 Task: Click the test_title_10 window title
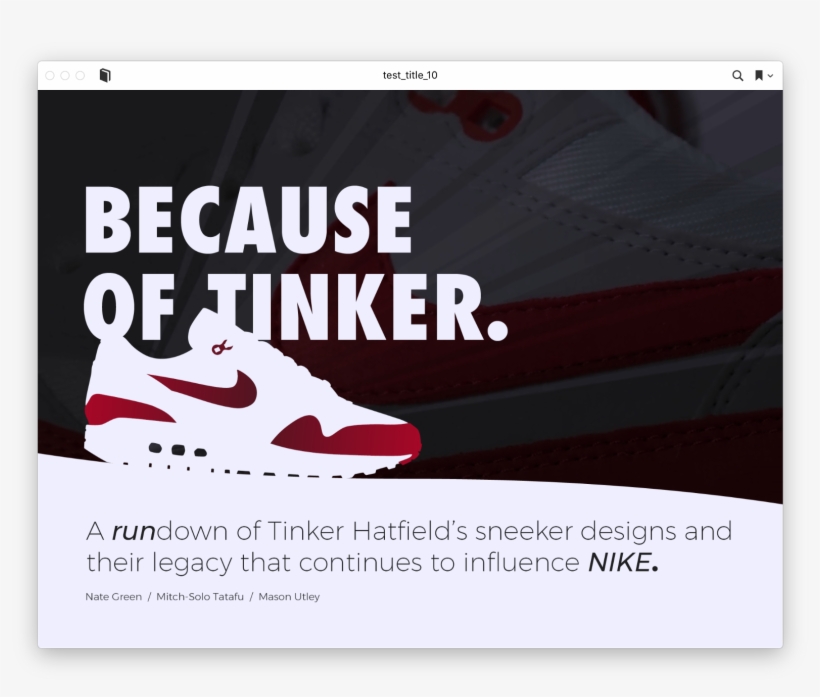click(410, 75)
